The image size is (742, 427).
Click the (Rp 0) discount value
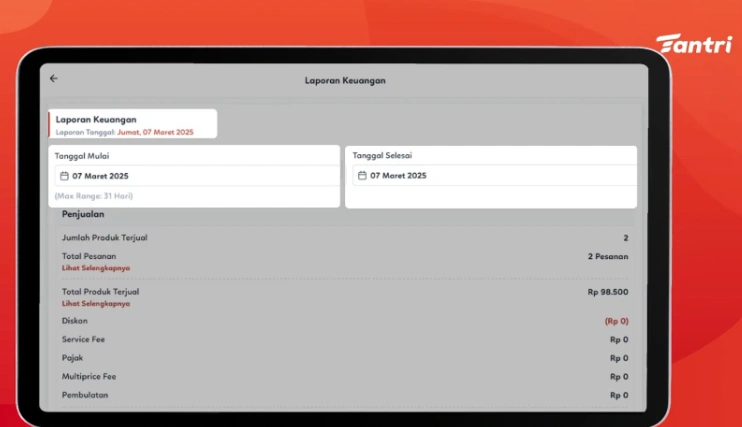617,321
